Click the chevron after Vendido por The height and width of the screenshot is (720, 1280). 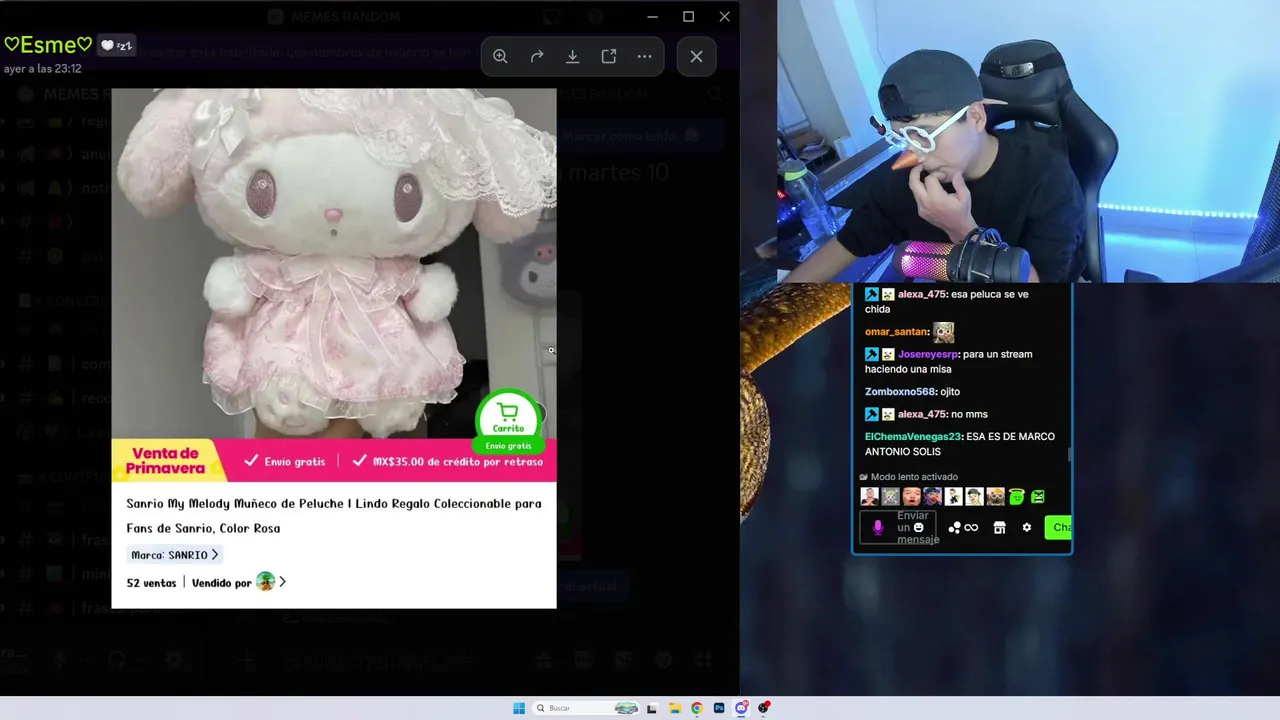[283, 582]
